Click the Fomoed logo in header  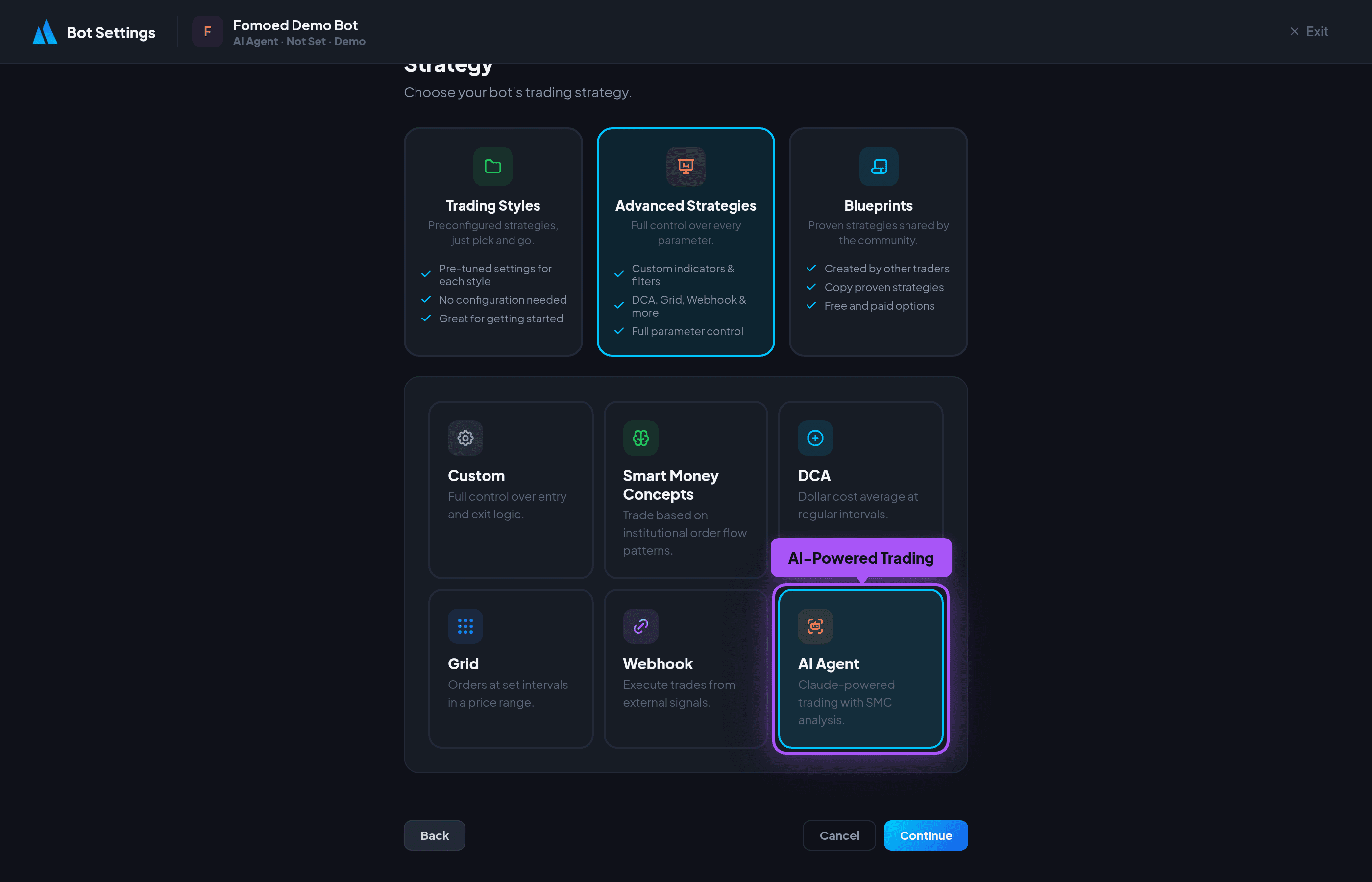pos(45,32)
